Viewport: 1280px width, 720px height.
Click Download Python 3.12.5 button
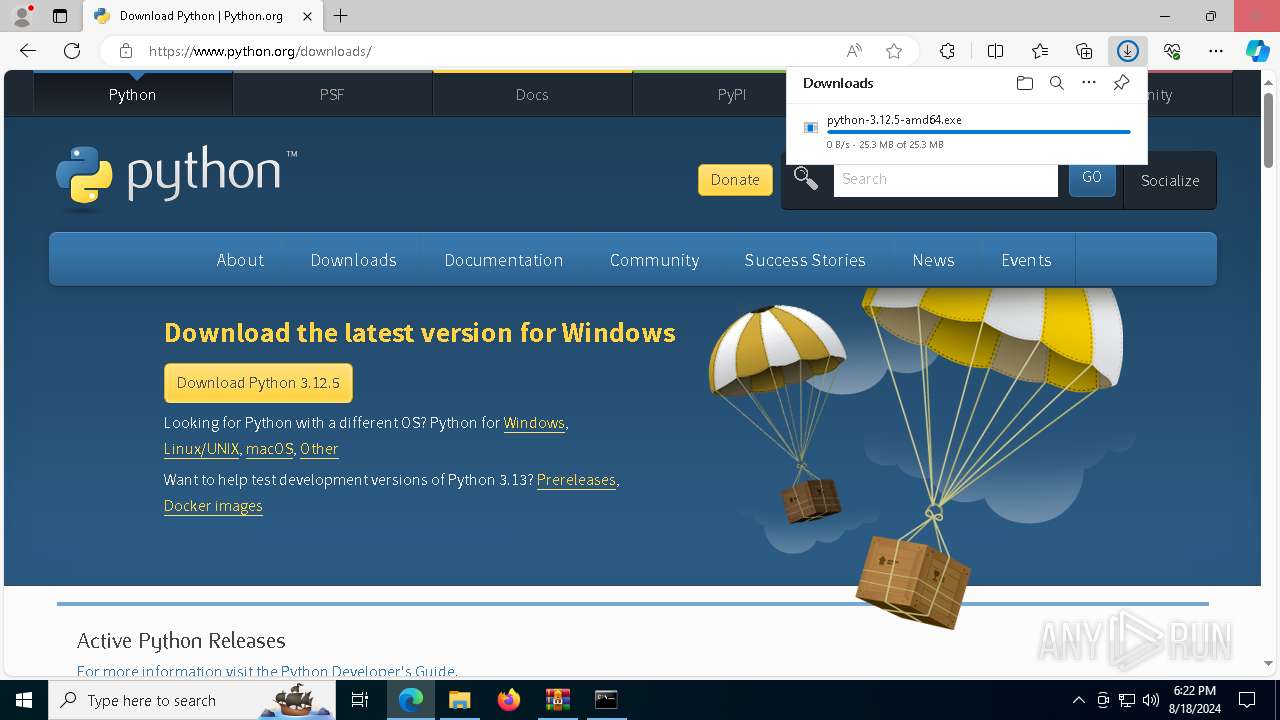pos(258,383)
